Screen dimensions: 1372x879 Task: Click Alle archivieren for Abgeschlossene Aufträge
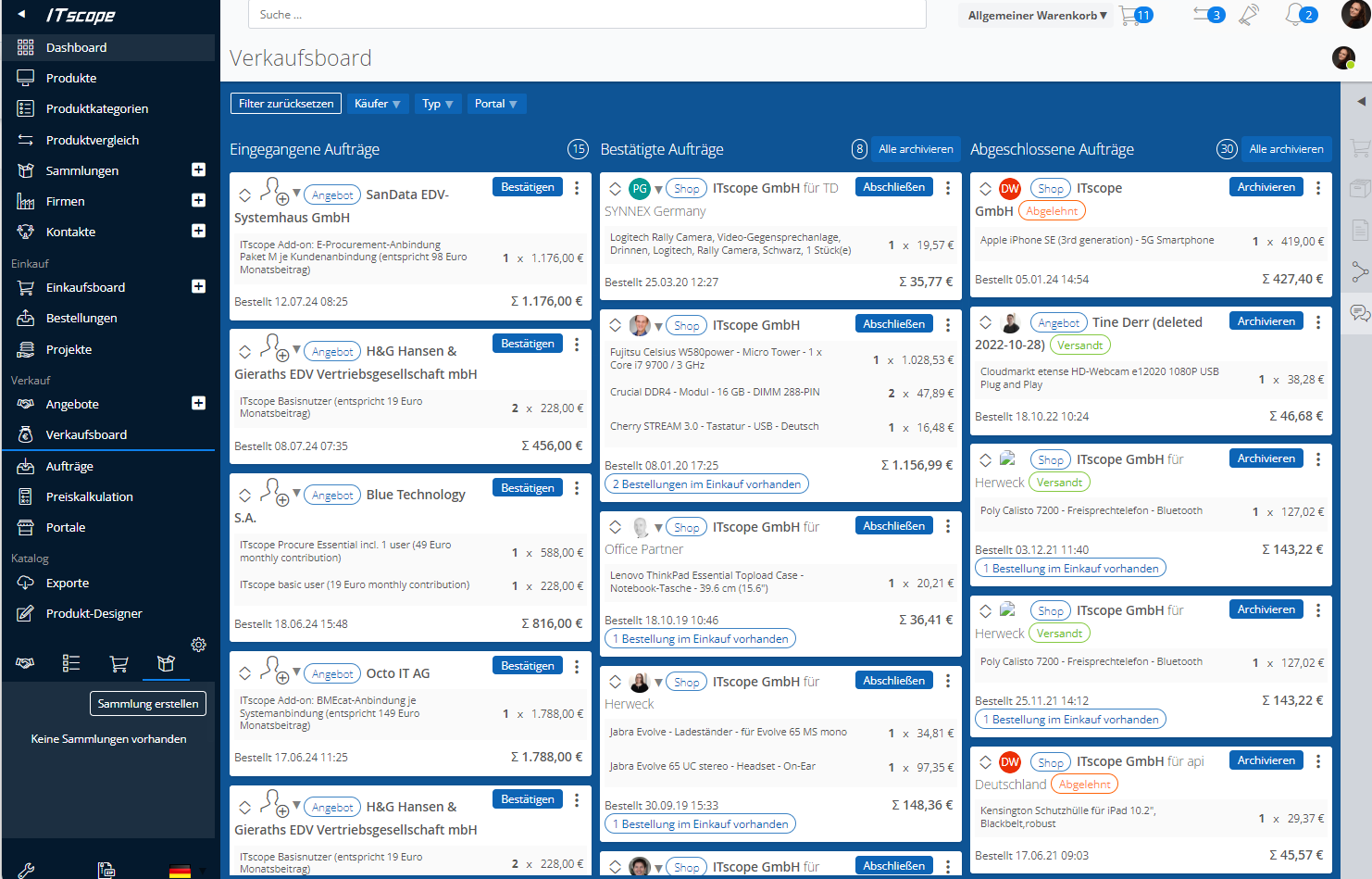coord(1286,149)
